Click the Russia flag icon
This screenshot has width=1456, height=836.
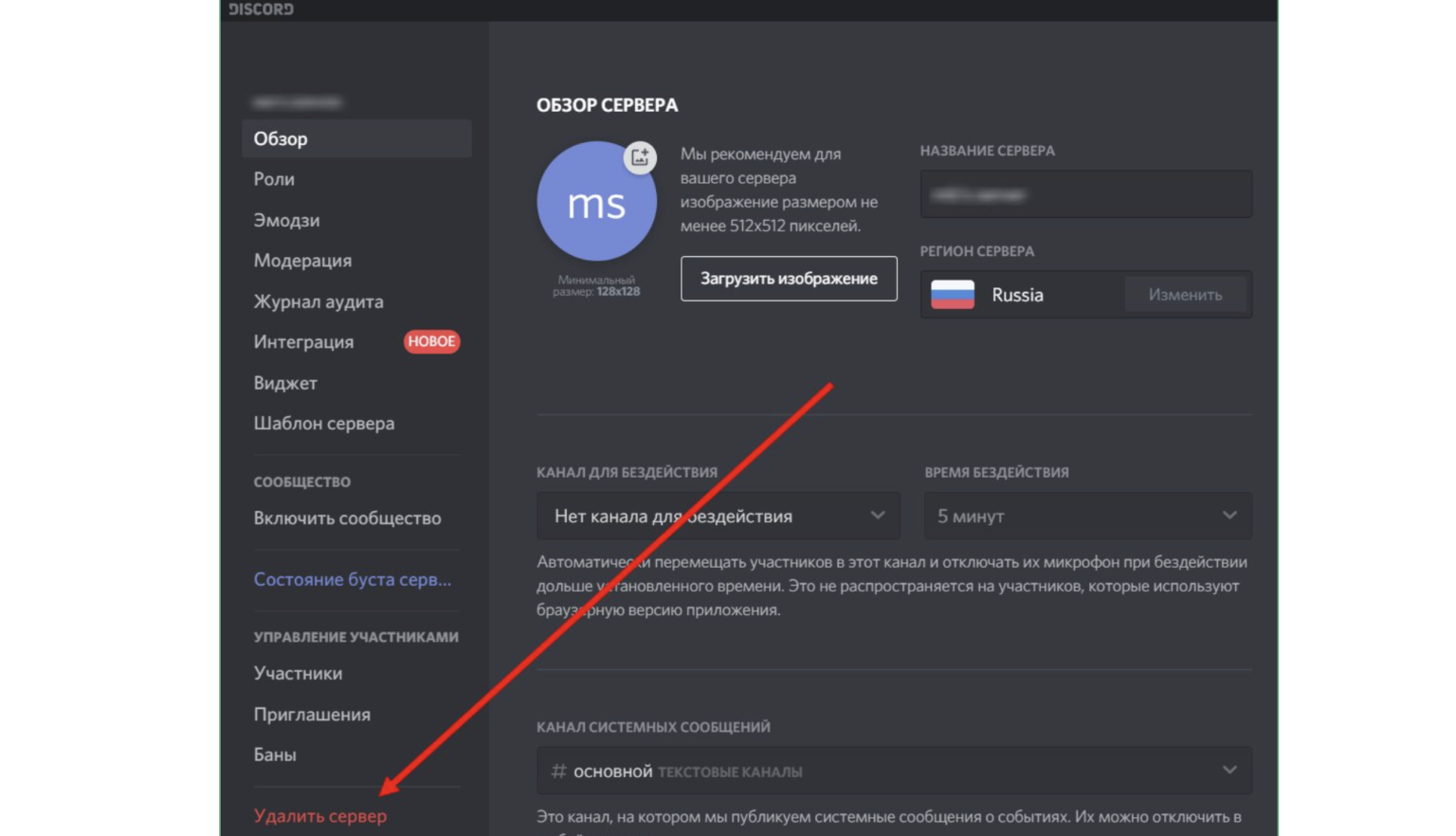coord(953,295)
